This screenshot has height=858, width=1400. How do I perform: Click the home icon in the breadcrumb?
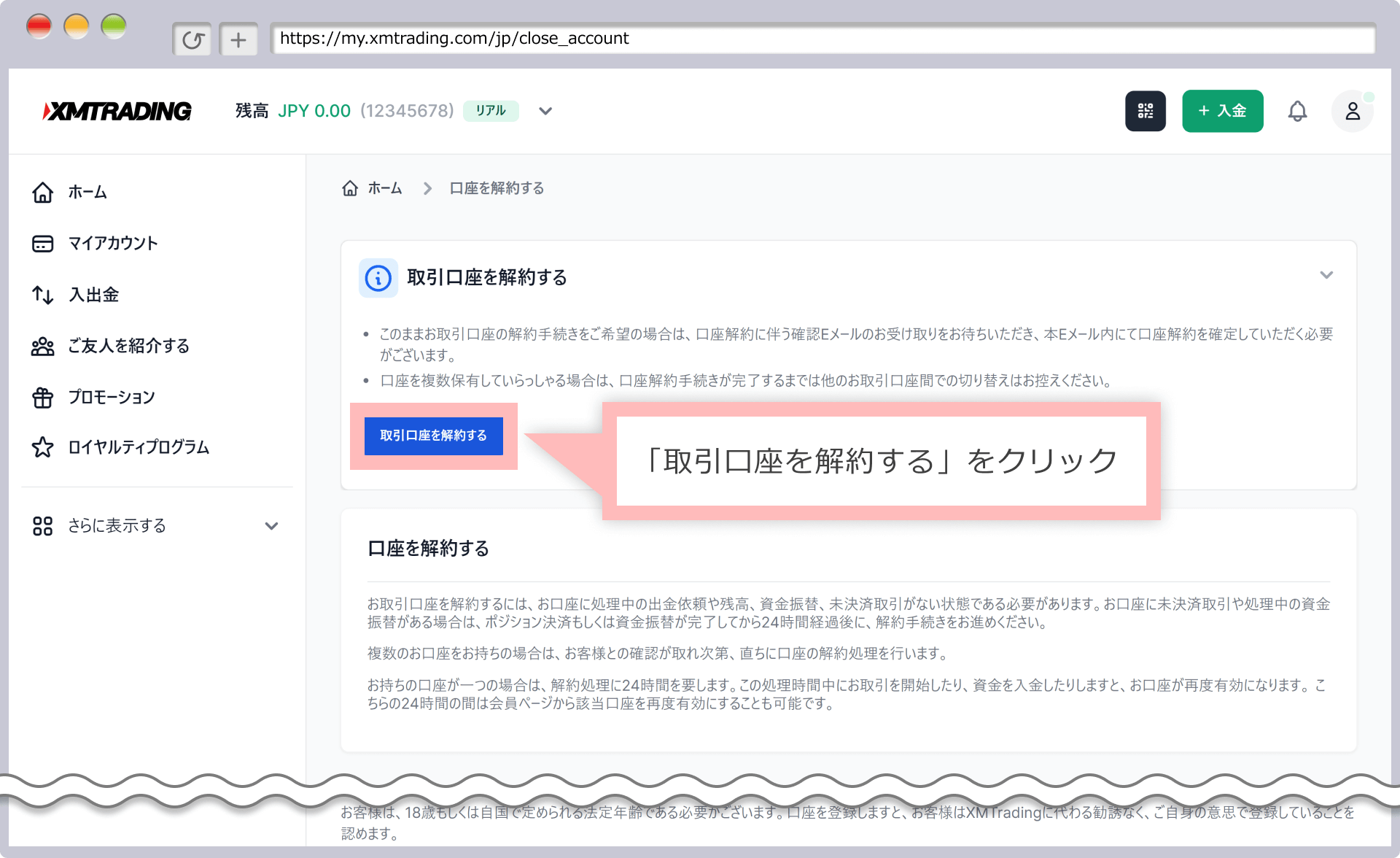pos(350,188)
